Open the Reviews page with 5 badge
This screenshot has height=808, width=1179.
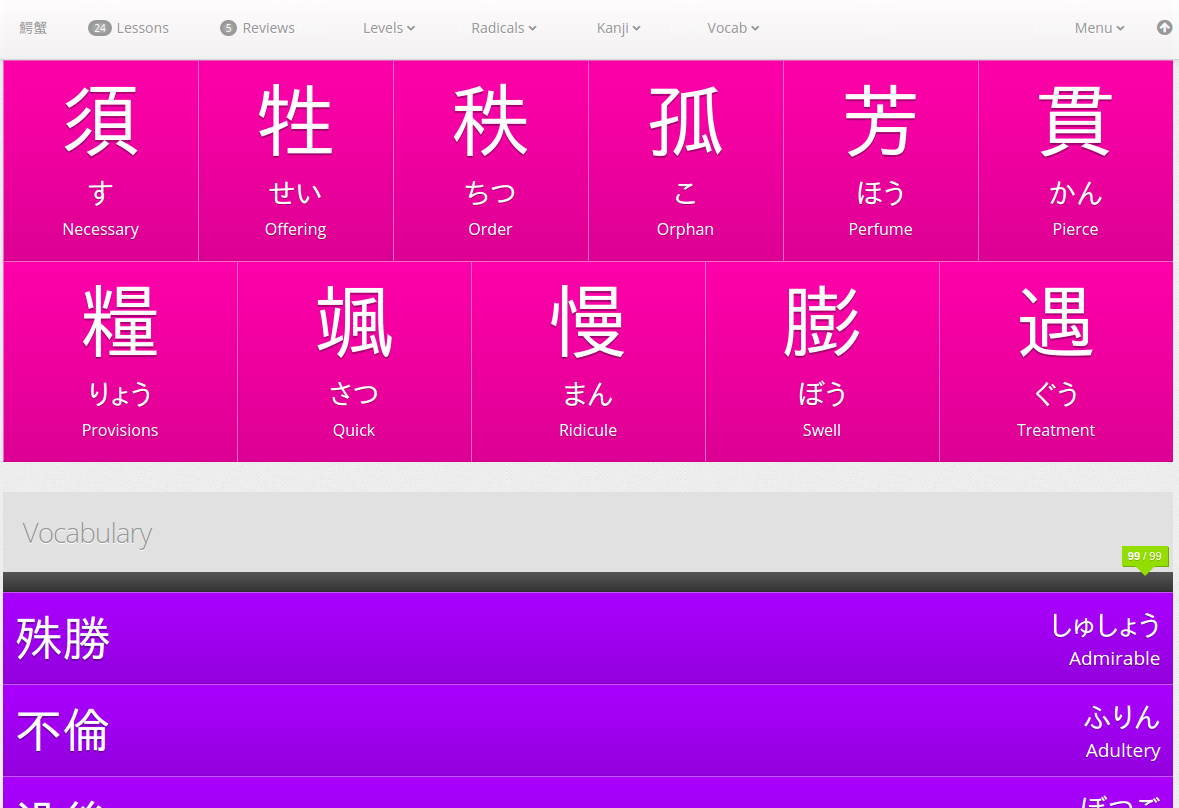point(257,28)
